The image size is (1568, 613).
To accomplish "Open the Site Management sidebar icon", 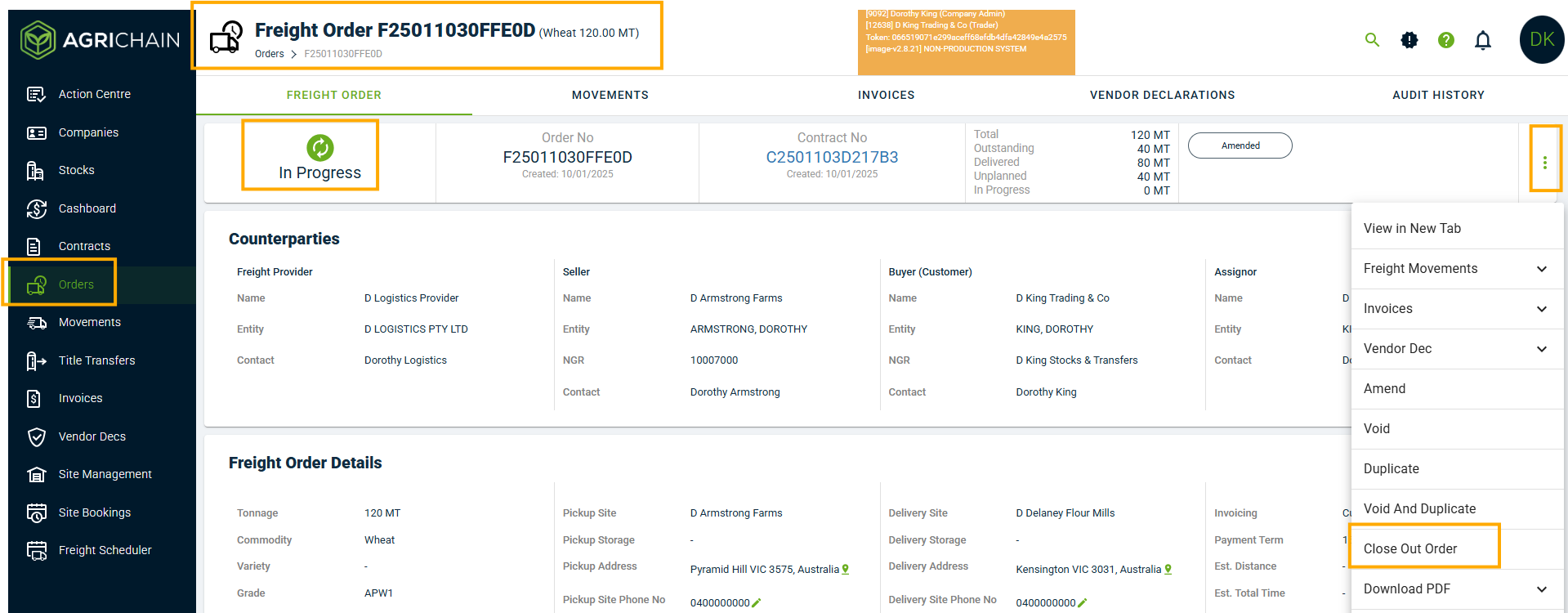I will pyautogui.click(x=36, y=474).
